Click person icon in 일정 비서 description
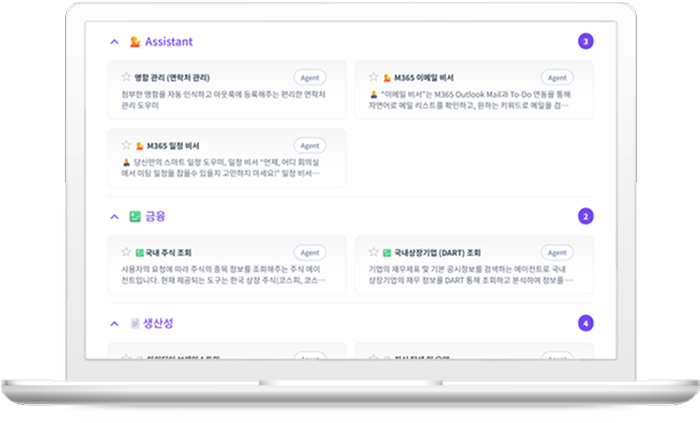Viewport: 700px width, 423px height. click(126, 162)
